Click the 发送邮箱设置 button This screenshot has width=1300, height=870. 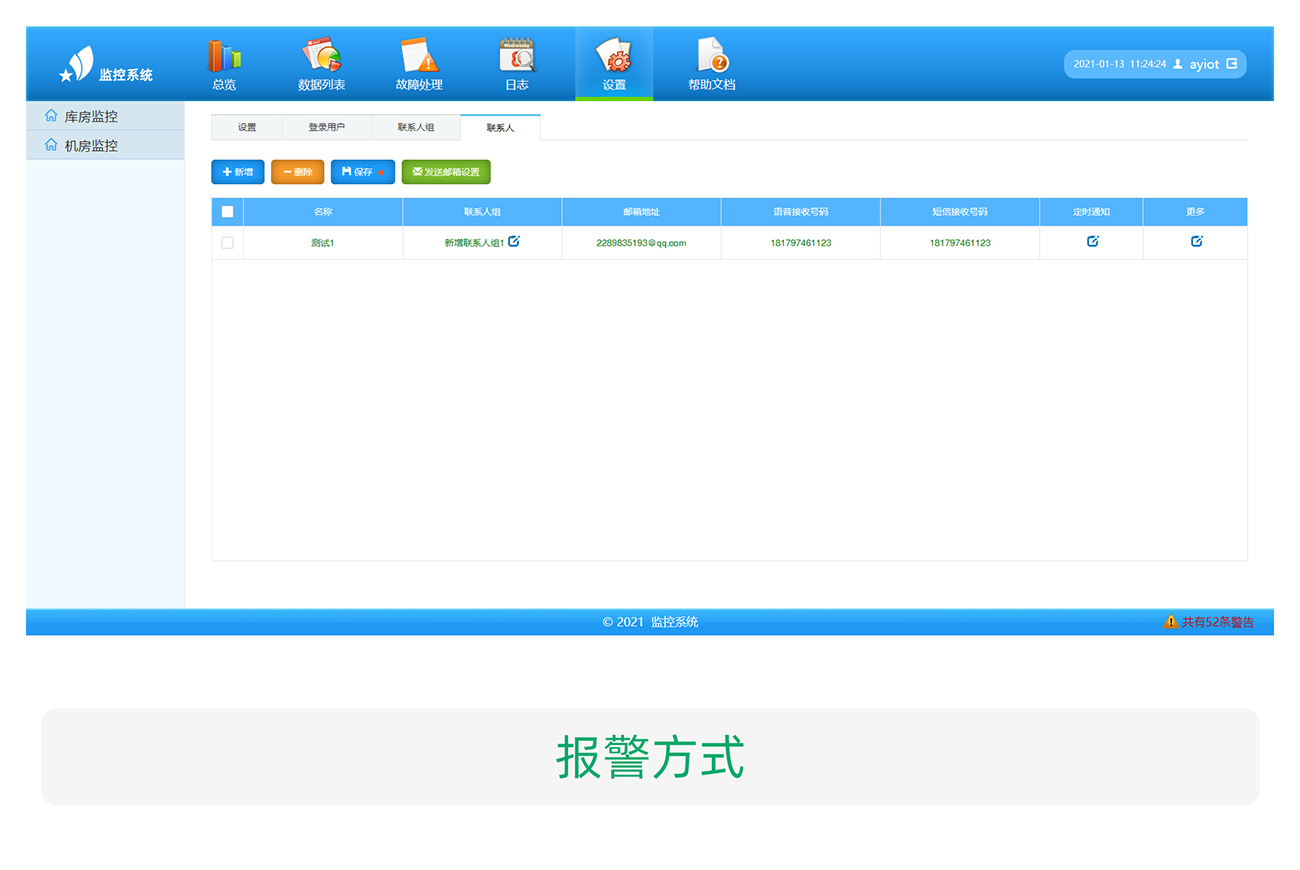(446, 172)
